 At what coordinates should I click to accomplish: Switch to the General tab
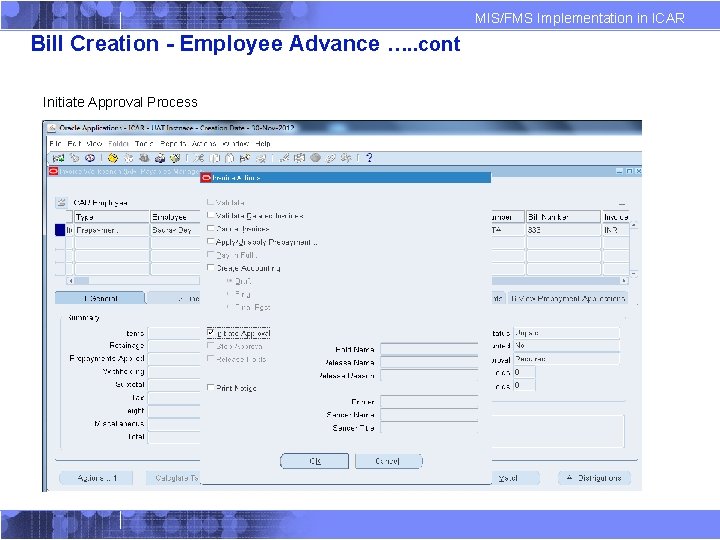(101, 298)
